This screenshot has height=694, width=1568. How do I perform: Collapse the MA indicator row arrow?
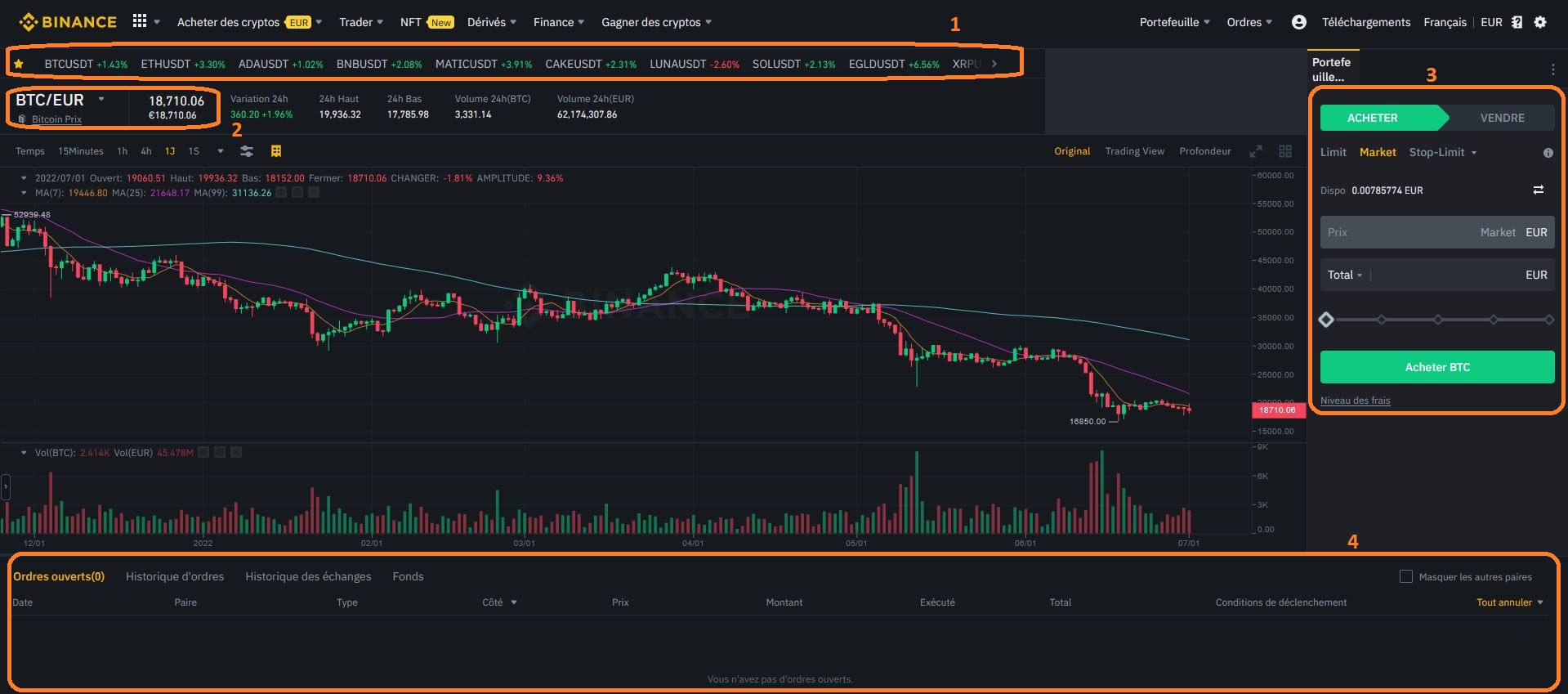[x=24, y=193]
